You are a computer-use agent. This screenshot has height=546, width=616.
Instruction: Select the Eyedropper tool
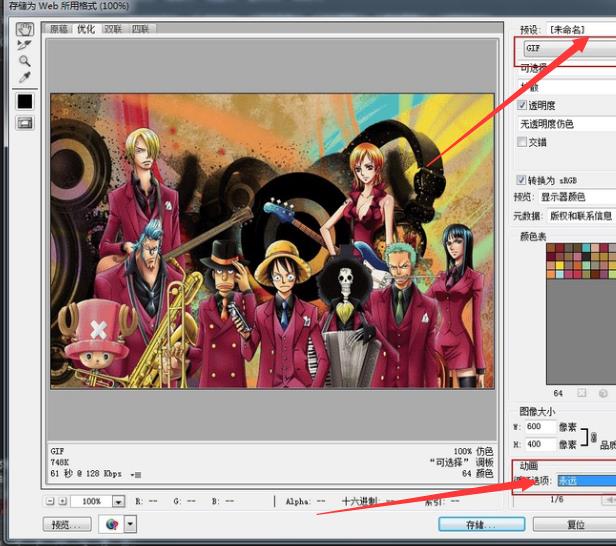[x=25, y=77]
